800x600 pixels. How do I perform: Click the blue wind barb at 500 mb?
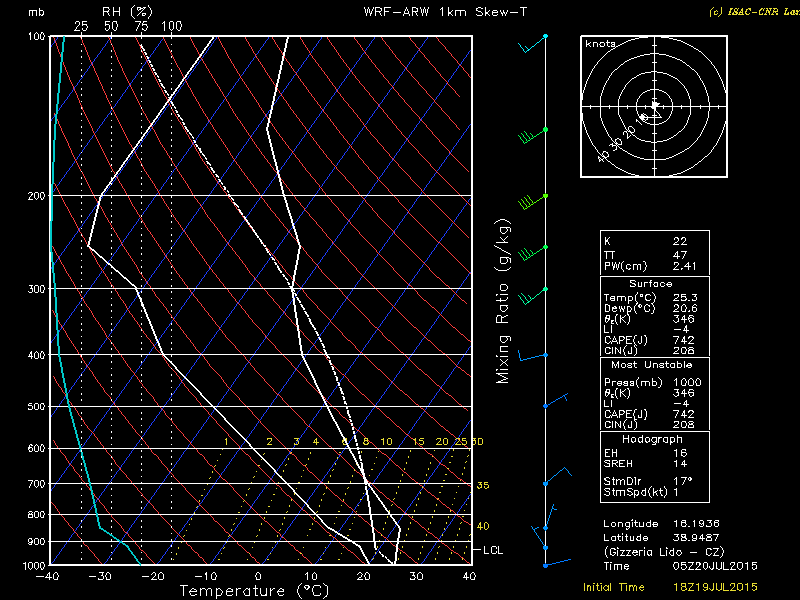(556, 401)
